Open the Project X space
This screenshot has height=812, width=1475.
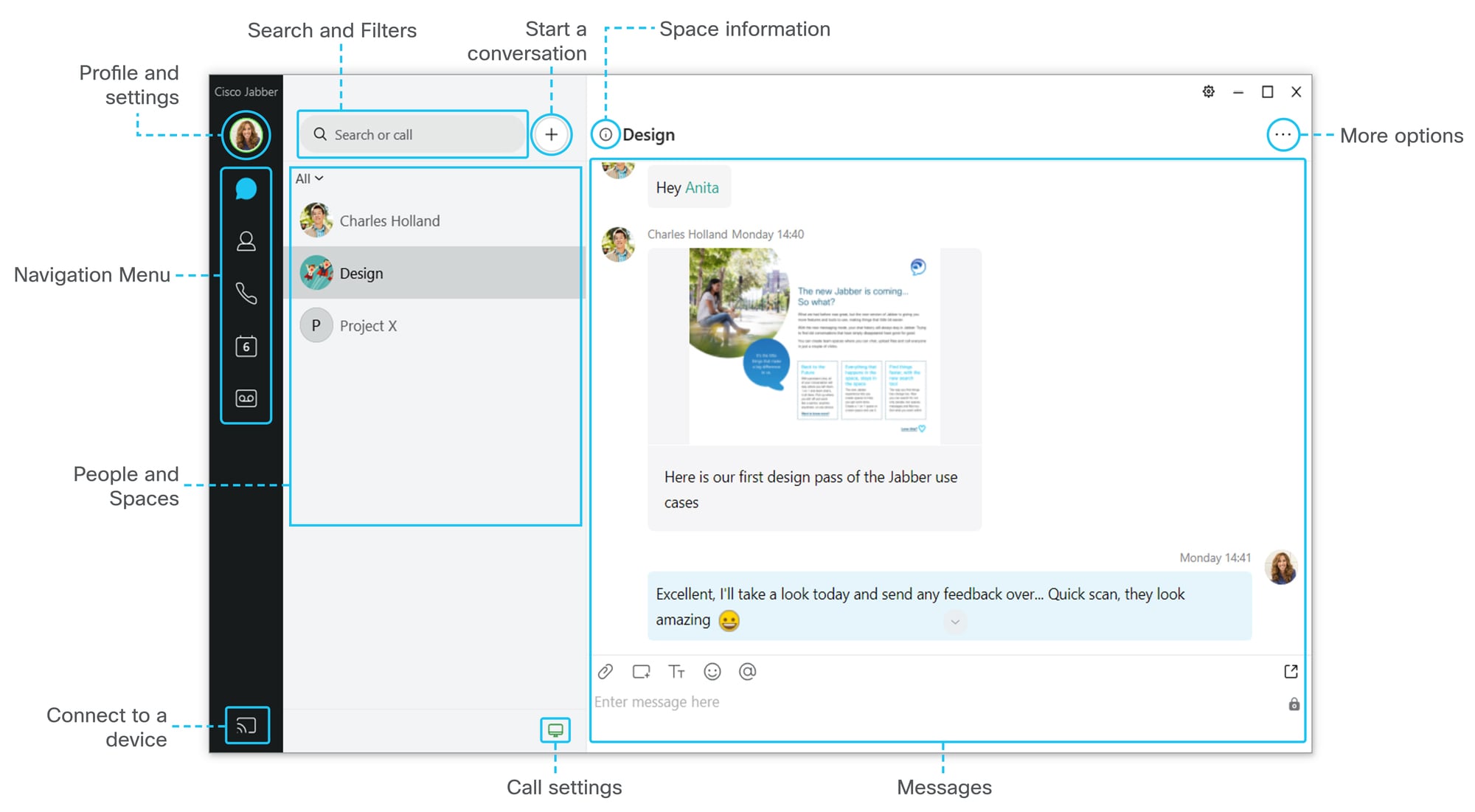436,325
